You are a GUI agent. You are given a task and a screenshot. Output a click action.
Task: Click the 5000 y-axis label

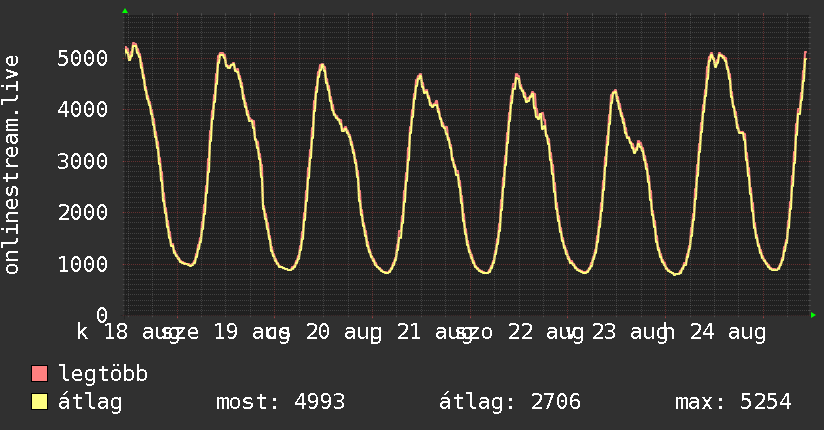[x=83, y=58]
